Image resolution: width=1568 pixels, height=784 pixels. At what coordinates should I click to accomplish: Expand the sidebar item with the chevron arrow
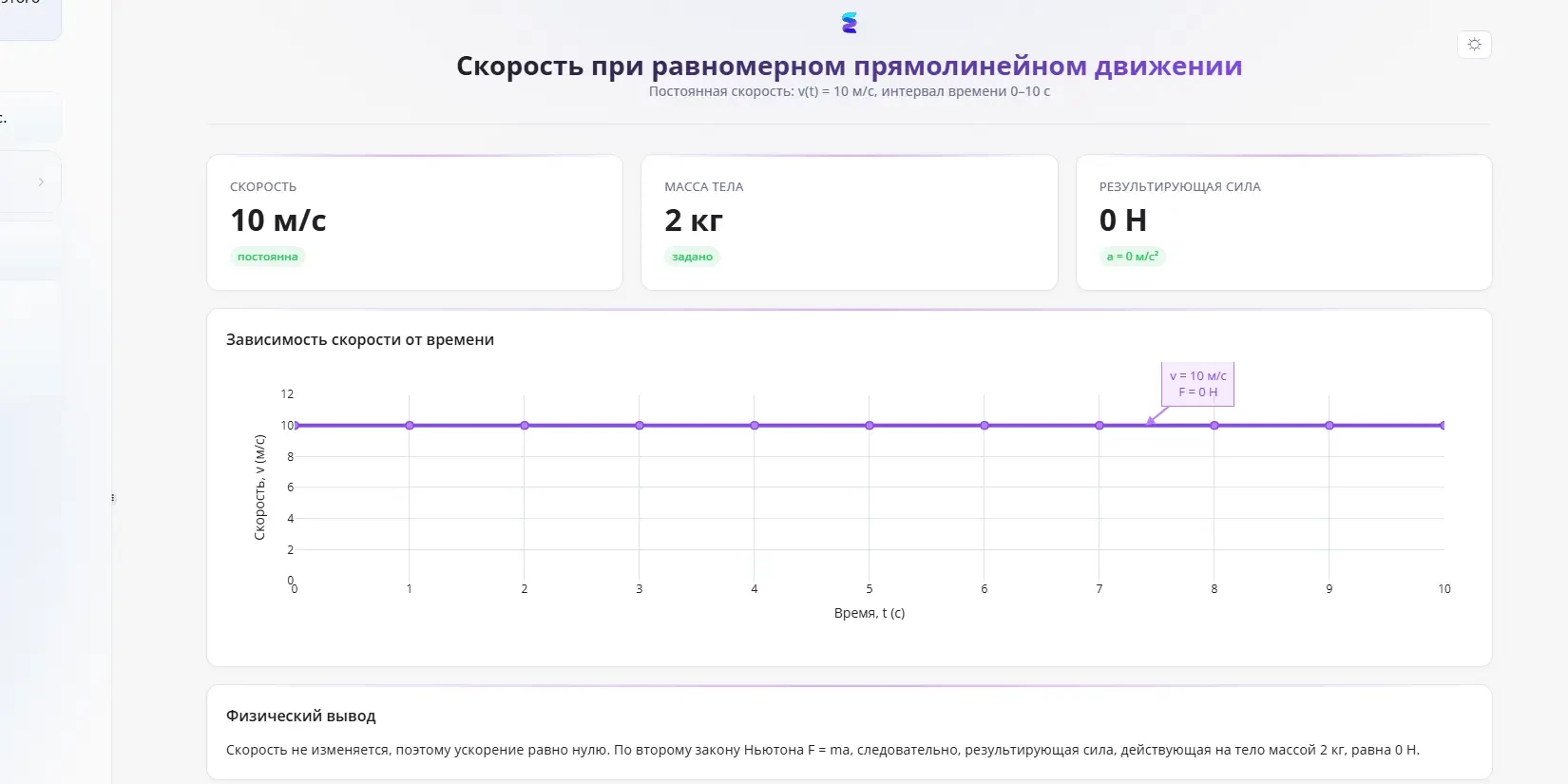[x=41, y=182]
